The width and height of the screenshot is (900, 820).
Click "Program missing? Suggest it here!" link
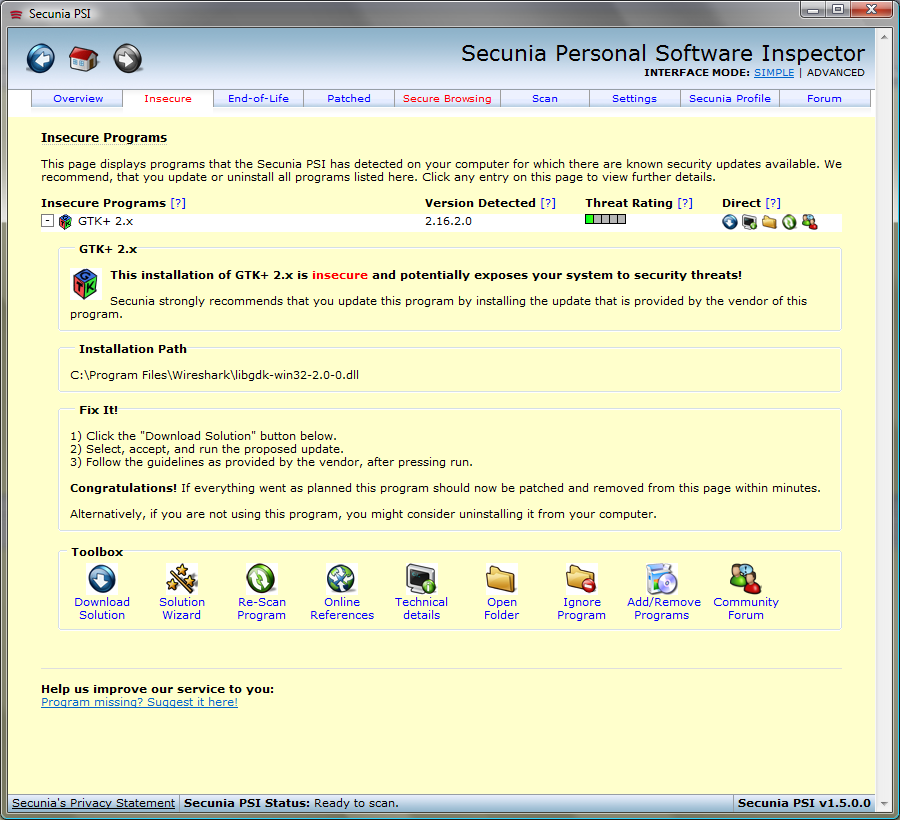[x=139, y=702]
